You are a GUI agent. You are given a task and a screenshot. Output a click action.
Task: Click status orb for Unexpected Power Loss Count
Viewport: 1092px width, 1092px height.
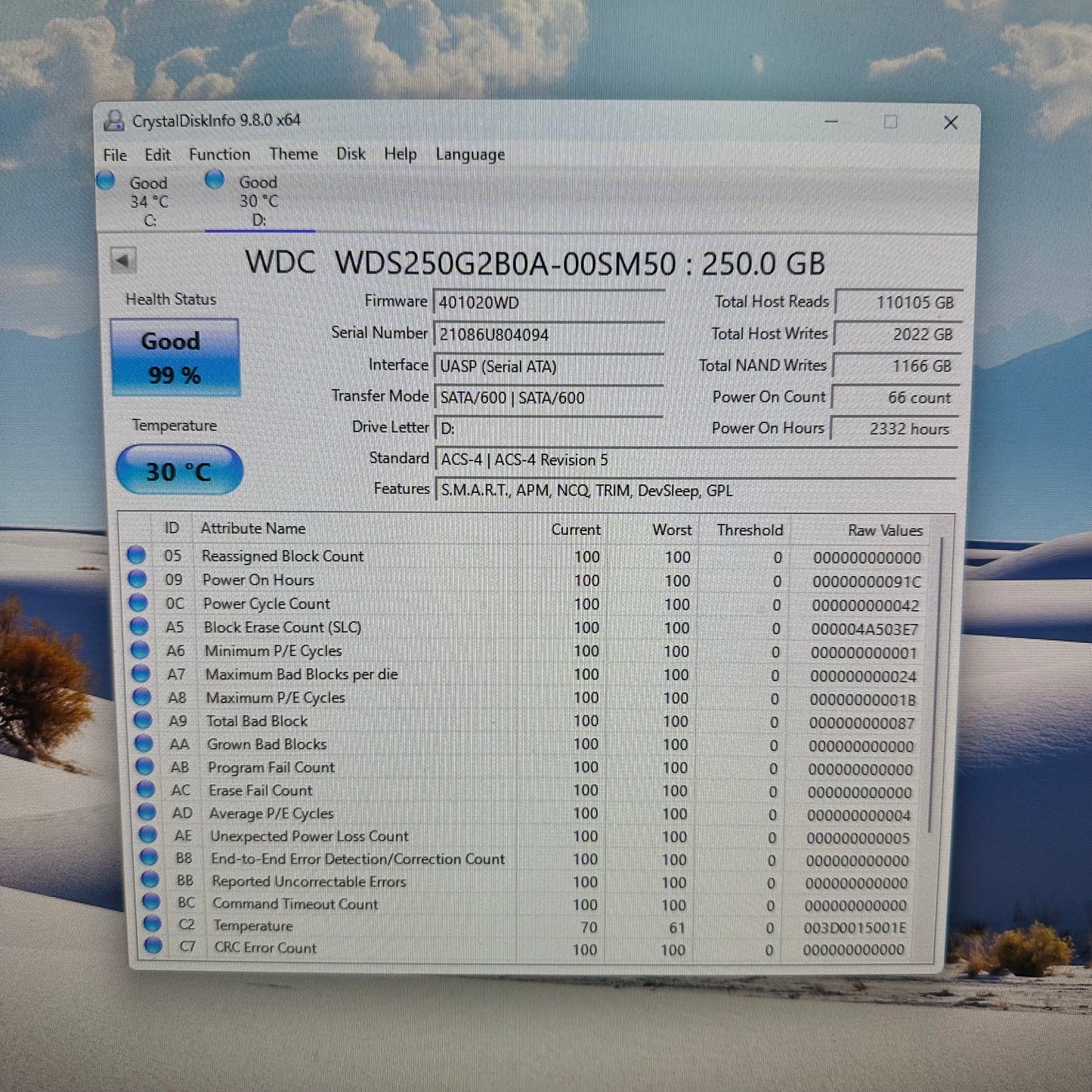(148, 835)
